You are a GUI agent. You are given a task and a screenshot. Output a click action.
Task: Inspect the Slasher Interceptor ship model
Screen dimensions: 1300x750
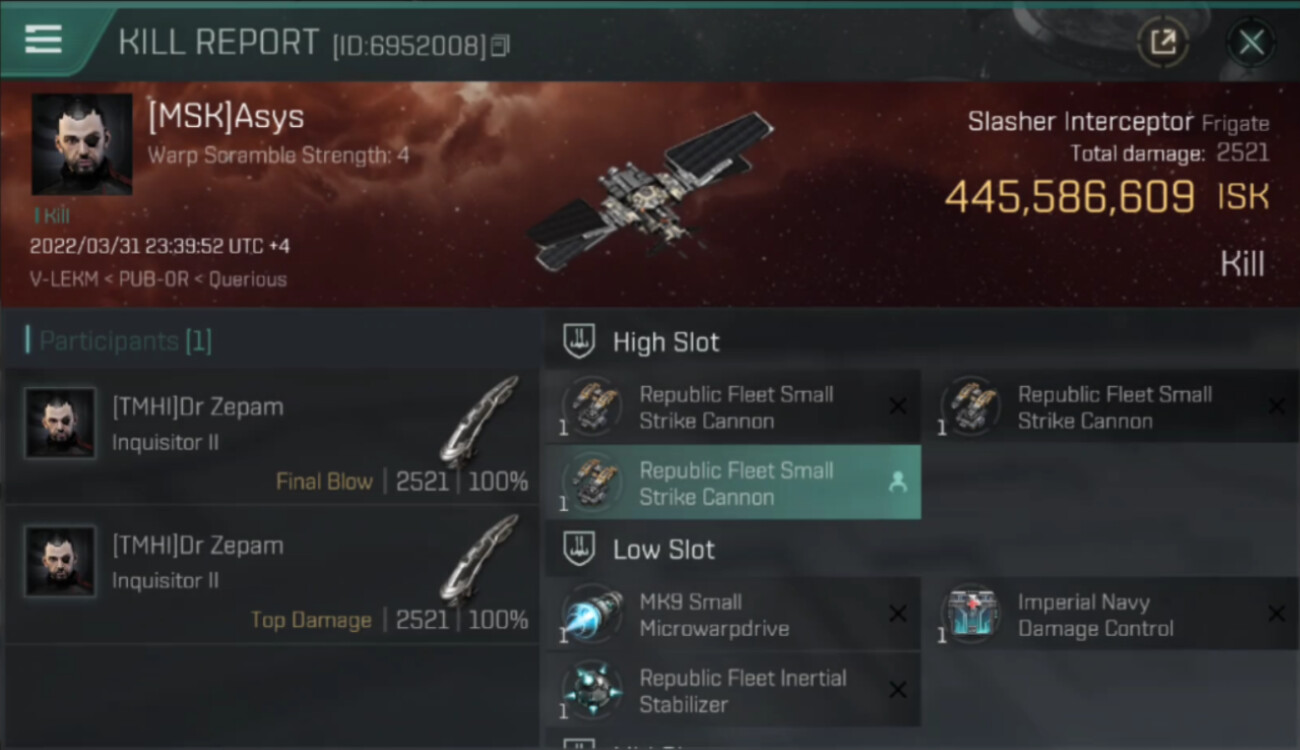(651, 192)
